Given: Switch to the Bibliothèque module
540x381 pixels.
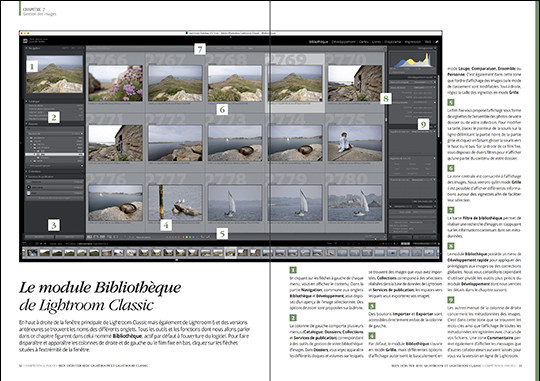Looking at the screenshot, I should coord(318,42).
